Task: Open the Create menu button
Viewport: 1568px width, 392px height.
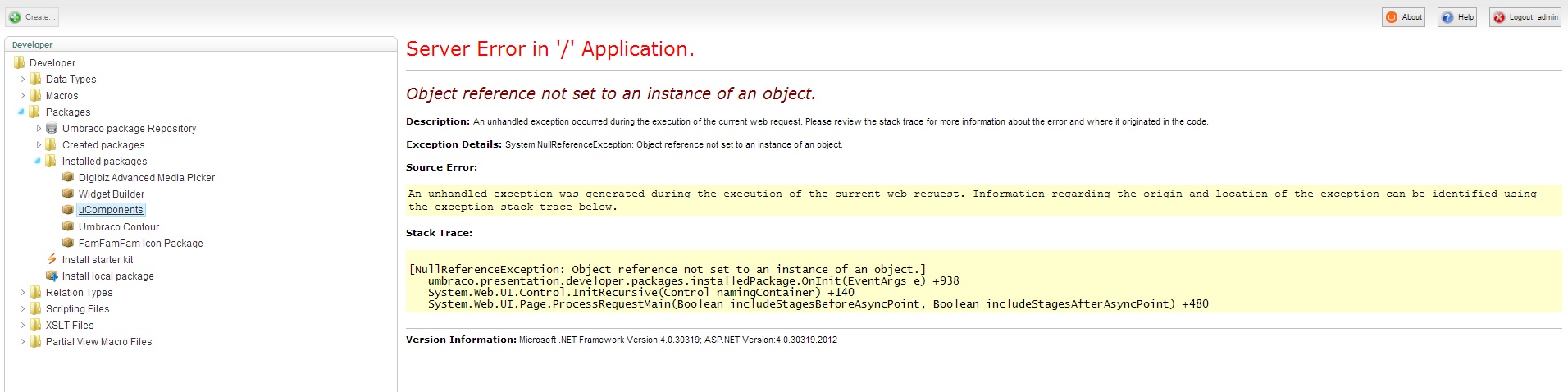Action: coord(32,17)
